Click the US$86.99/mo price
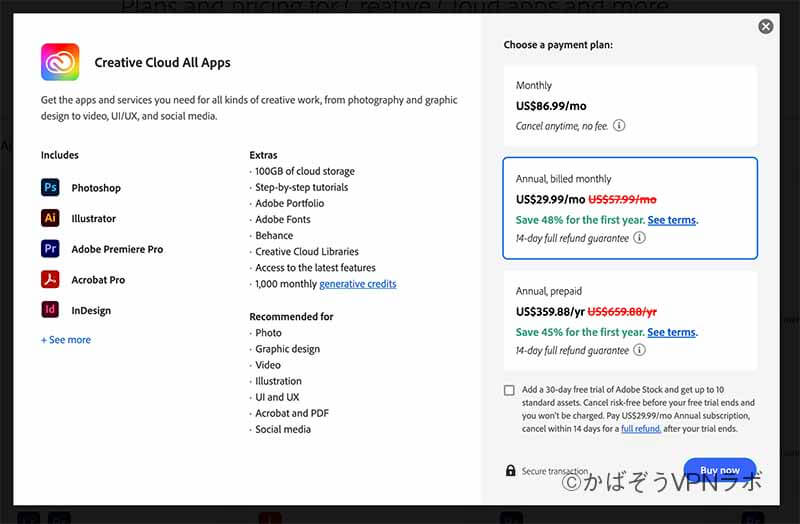 [551, 106]
